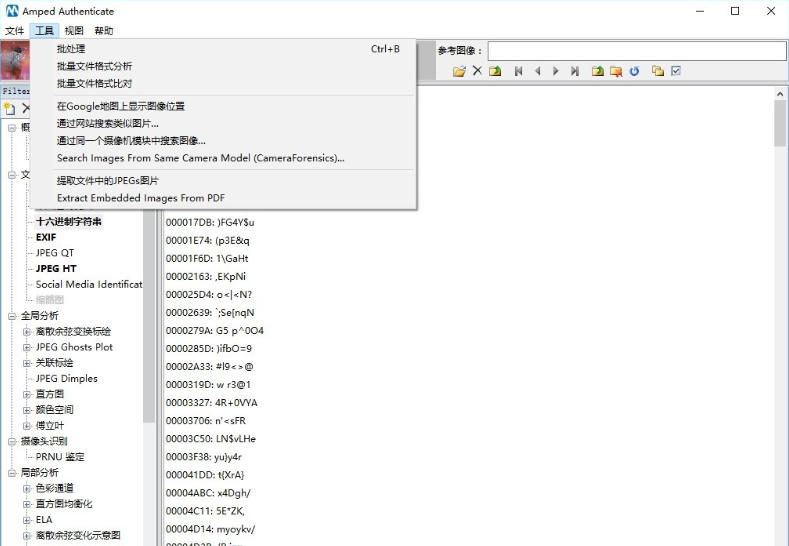Click the X remove reference image icon
The height and width of the screenshot is (546, 789).
click(477, 71)
